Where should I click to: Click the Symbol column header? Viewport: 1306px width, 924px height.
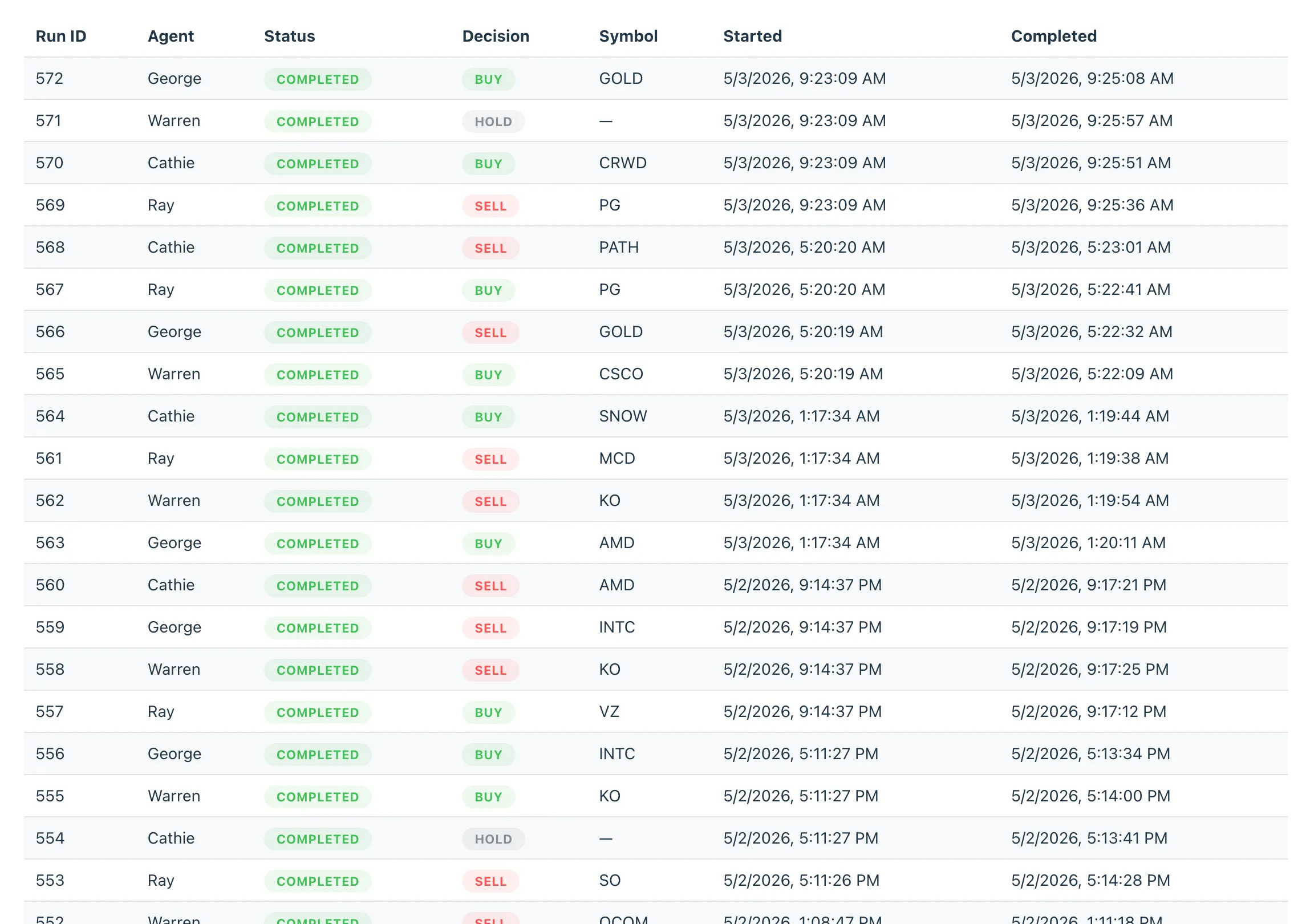click(628, 36)
